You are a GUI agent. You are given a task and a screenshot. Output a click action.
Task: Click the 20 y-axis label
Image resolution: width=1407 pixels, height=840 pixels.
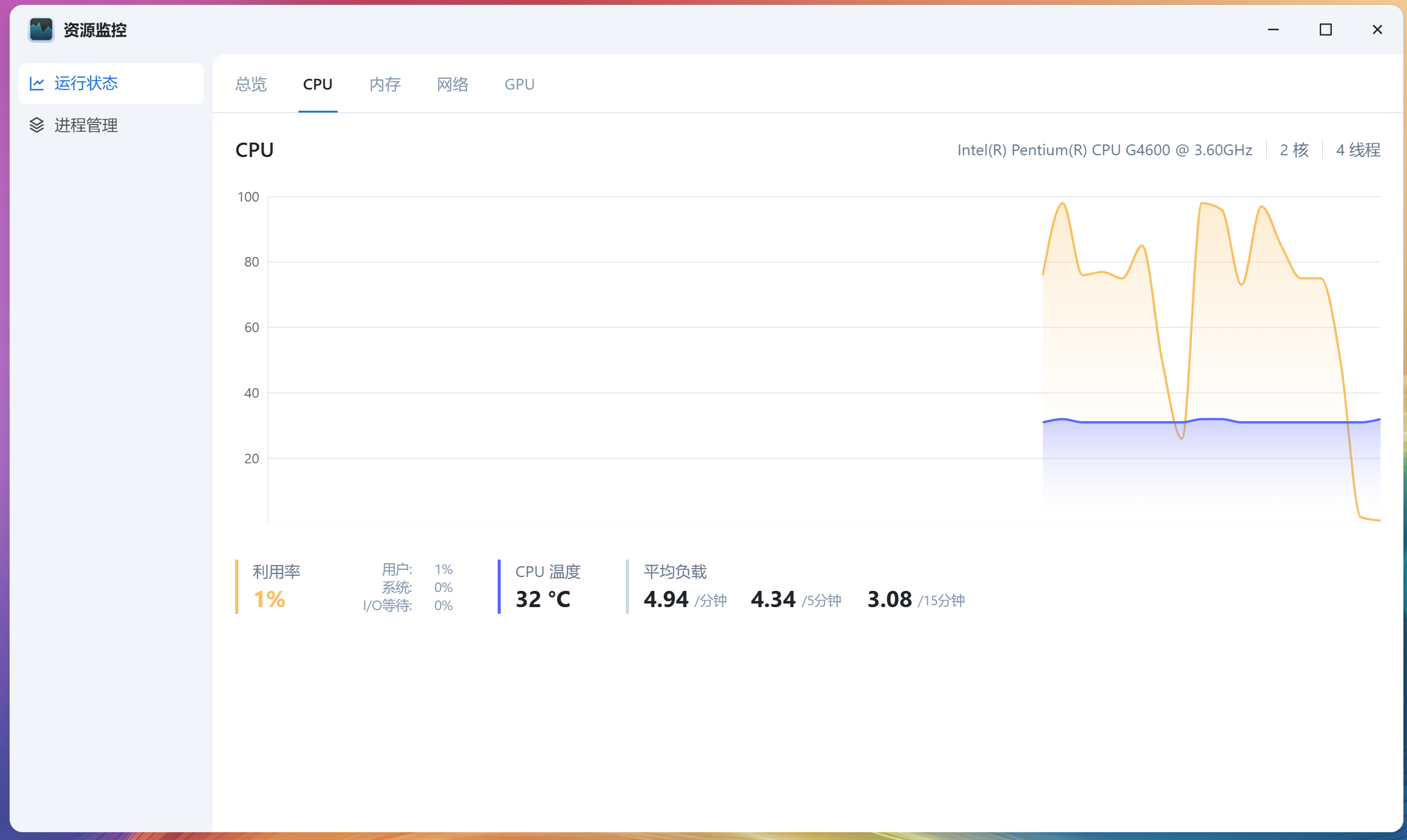tap(252, 459)
